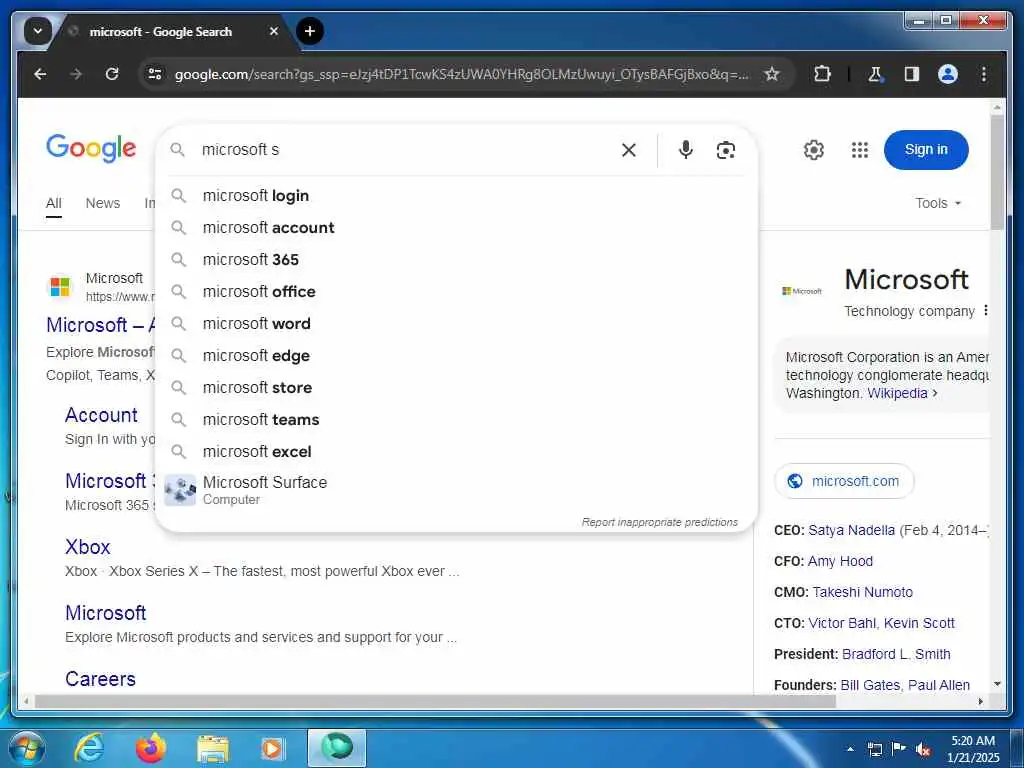Open Google quick settings gear

click(x=814, y=150)
